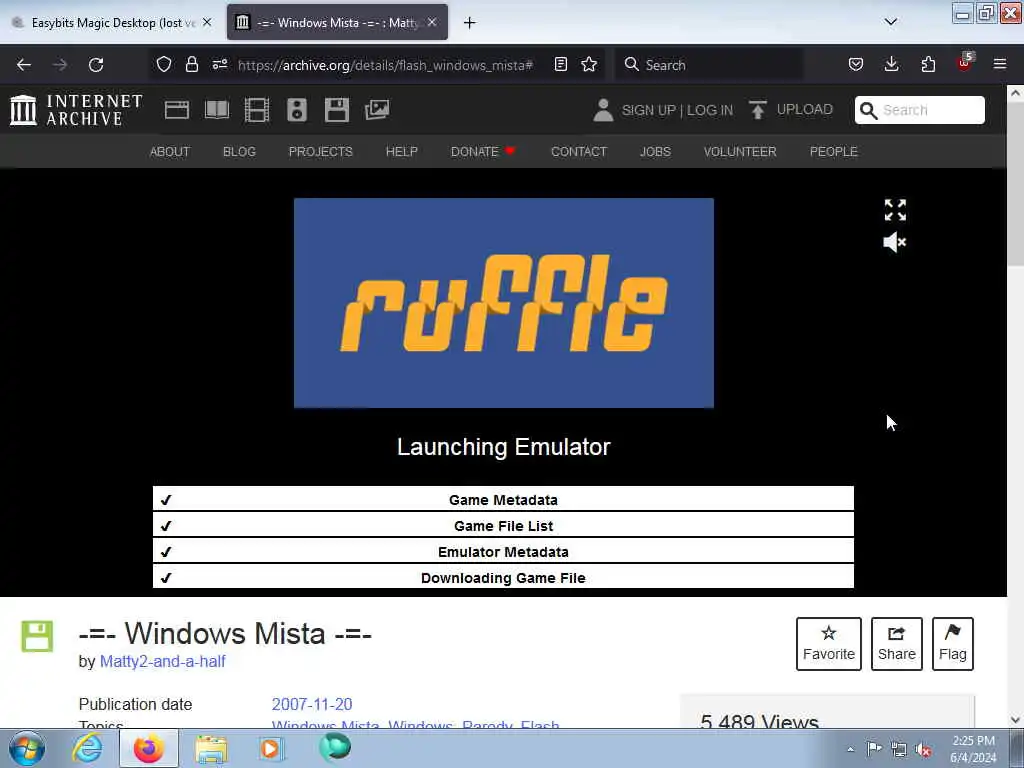Image resolution: width=1024 pixels, height=768 pixels.
Task: Click the LOG IN link
Action: [709, 110]
